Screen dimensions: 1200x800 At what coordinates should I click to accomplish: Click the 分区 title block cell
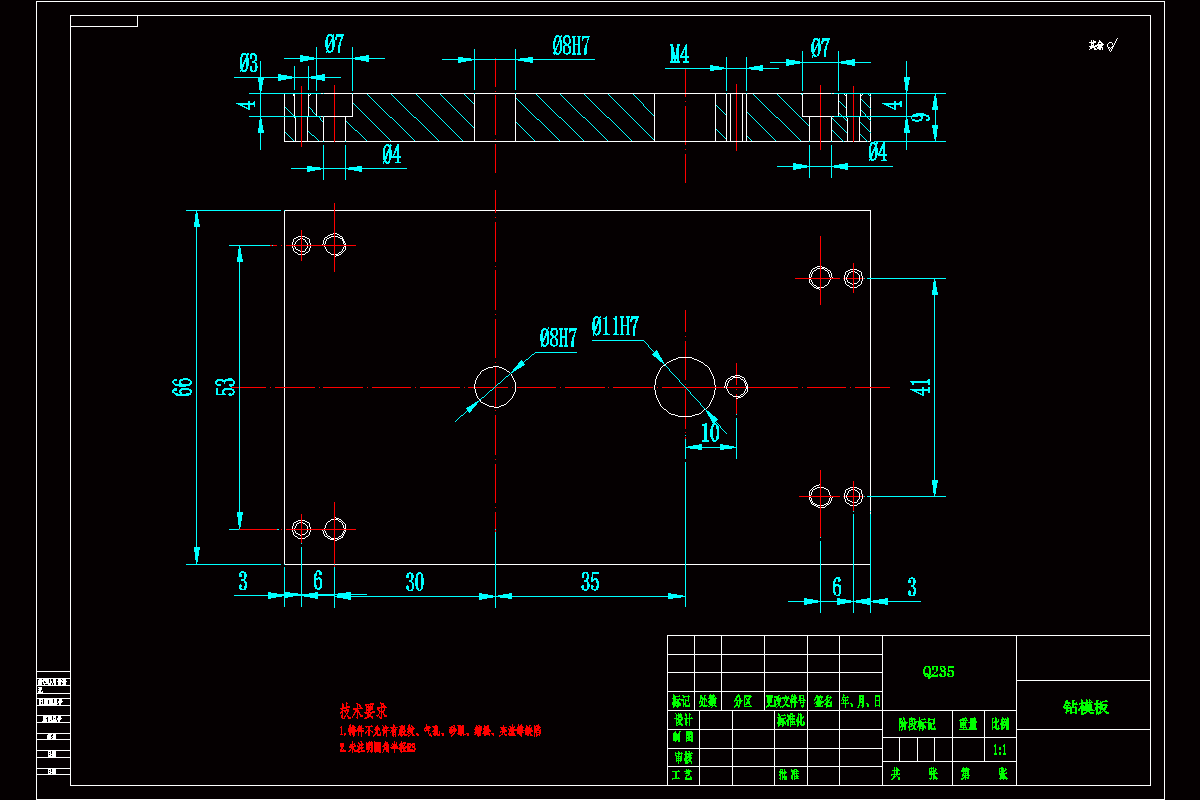[x=742, y=702]
